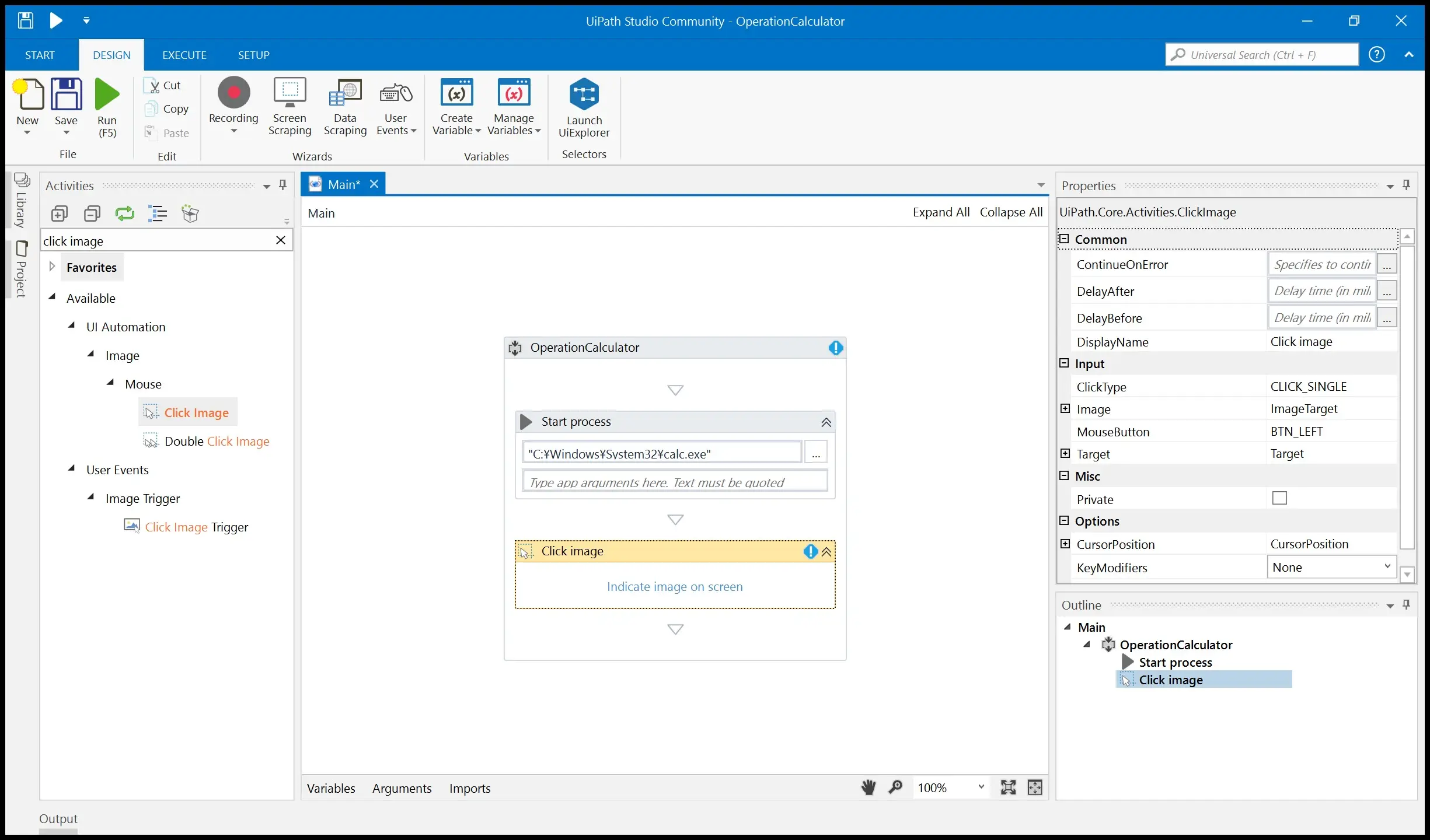Click the app arguments input field
1430x840 pixels.
click(x=675, y=481)
